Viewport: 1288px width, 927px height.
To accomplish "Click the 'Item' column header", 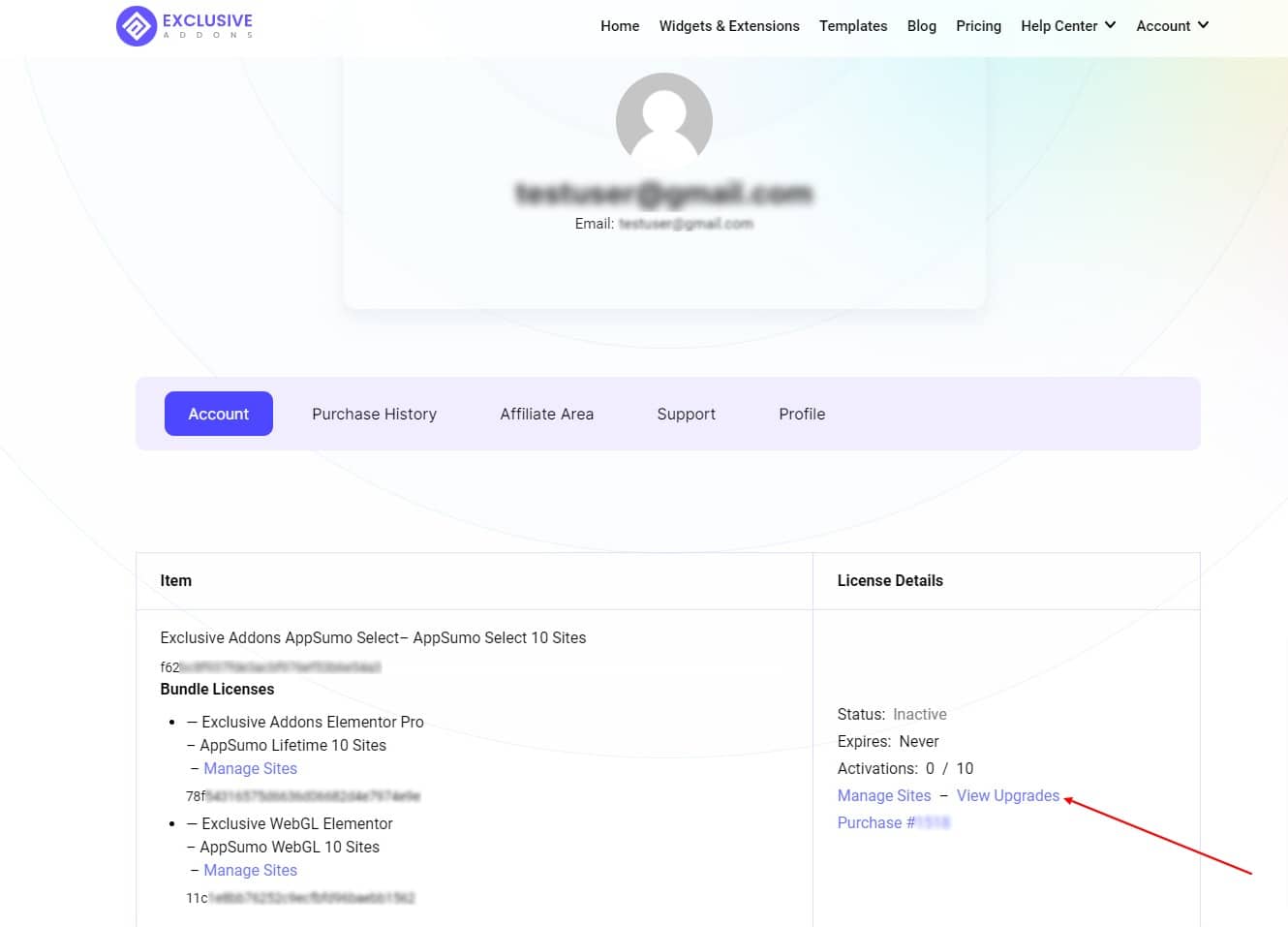I will (x=175, y=580).
